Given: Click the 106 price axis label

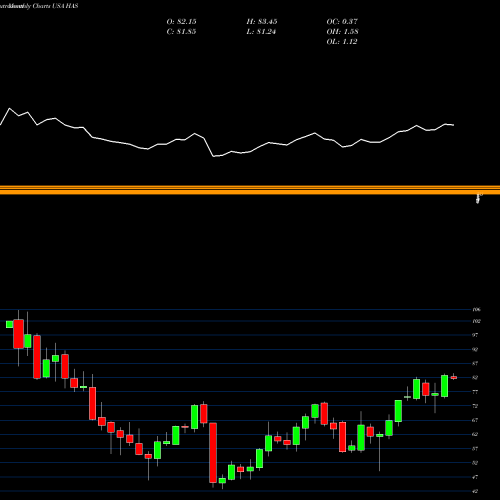Looking at the screenshot, I should coord(476,310).
